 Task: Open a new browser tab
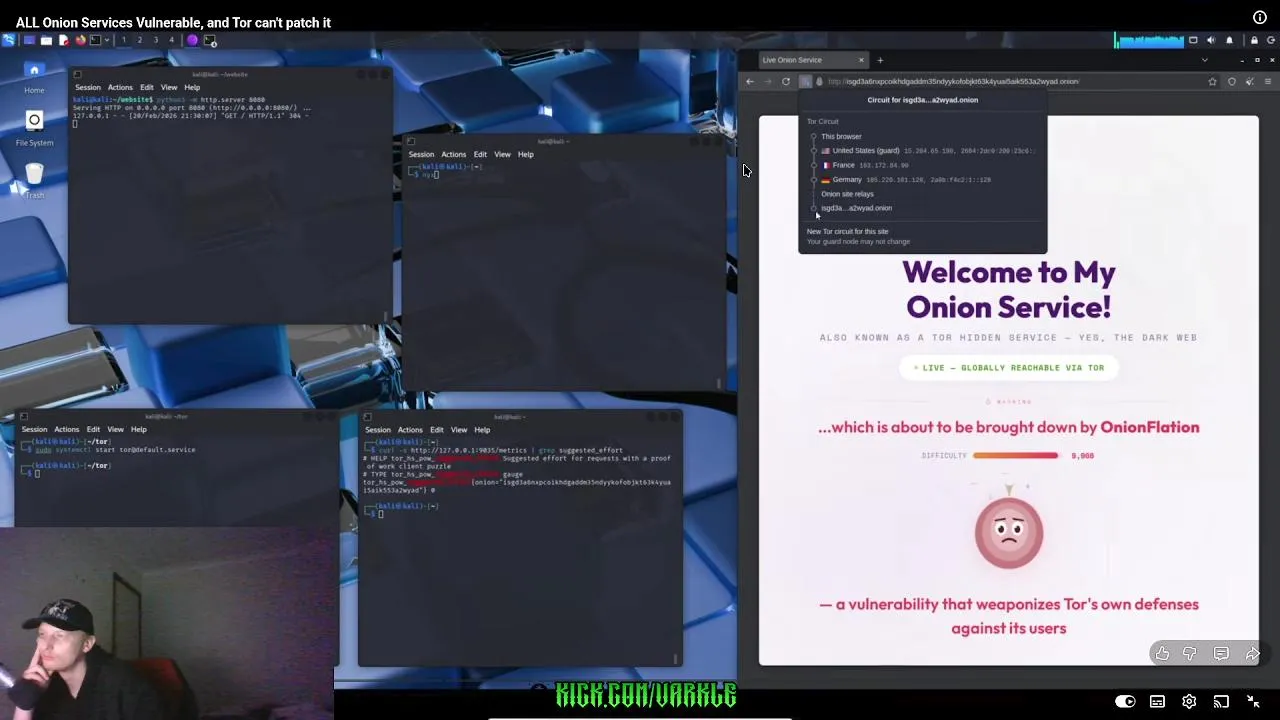pyautogui.click(x=880, y=60)
